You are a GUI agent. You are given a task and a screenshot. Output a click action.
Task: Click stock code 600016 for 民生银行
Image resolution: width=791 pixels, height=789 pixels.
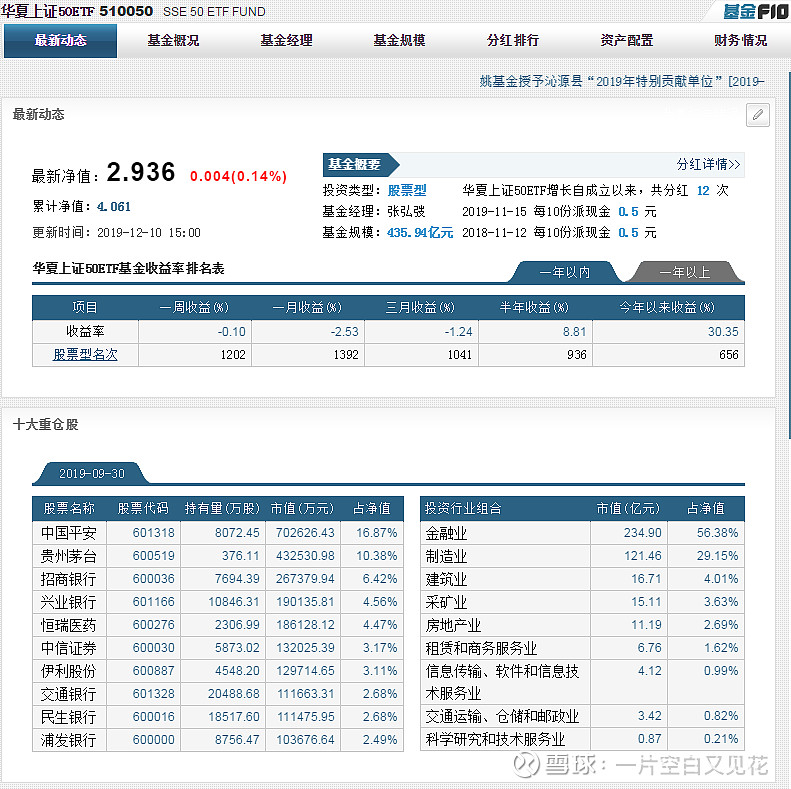[x=153, y=716]
